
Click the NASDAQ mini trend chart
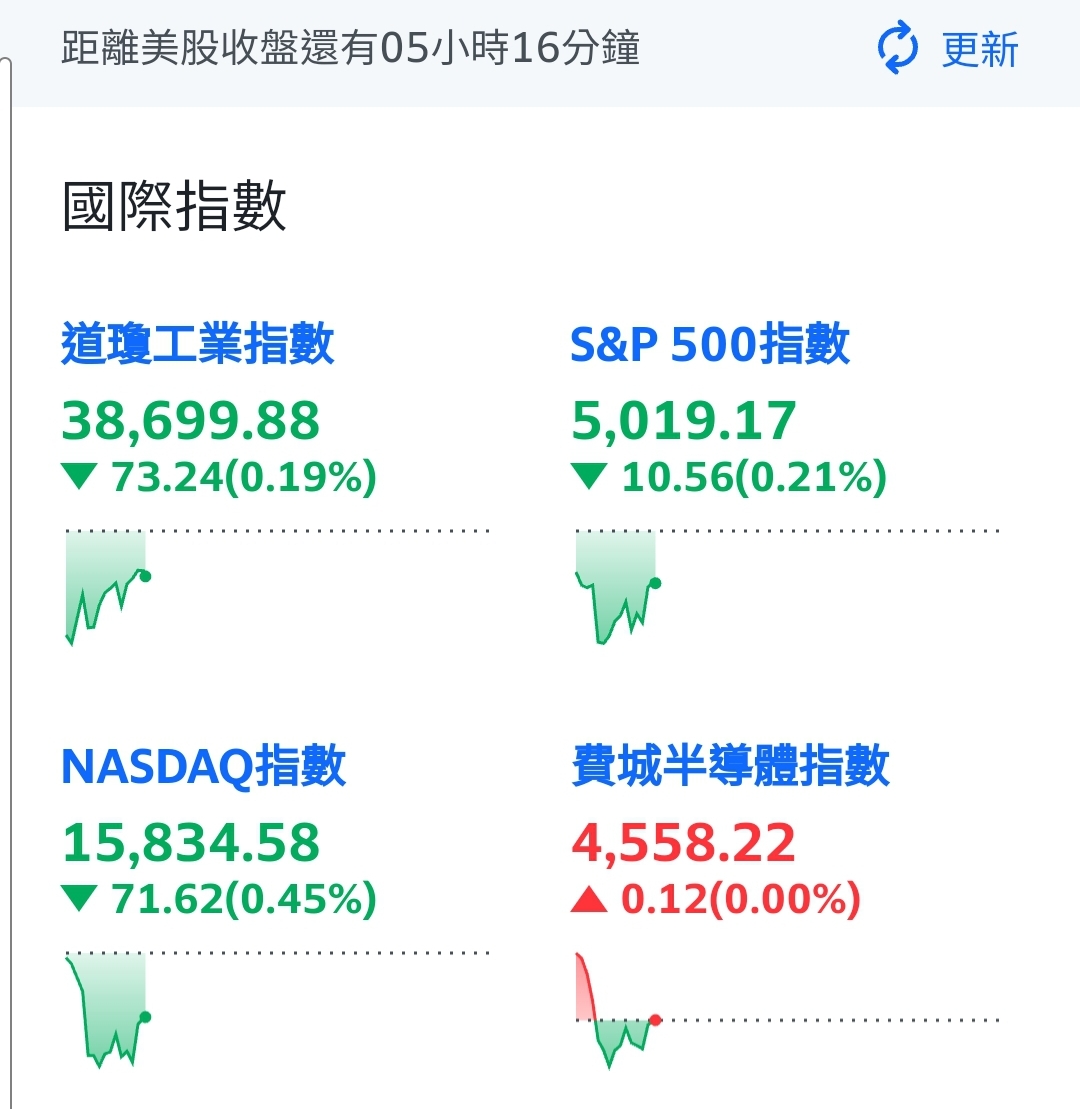277,1009
